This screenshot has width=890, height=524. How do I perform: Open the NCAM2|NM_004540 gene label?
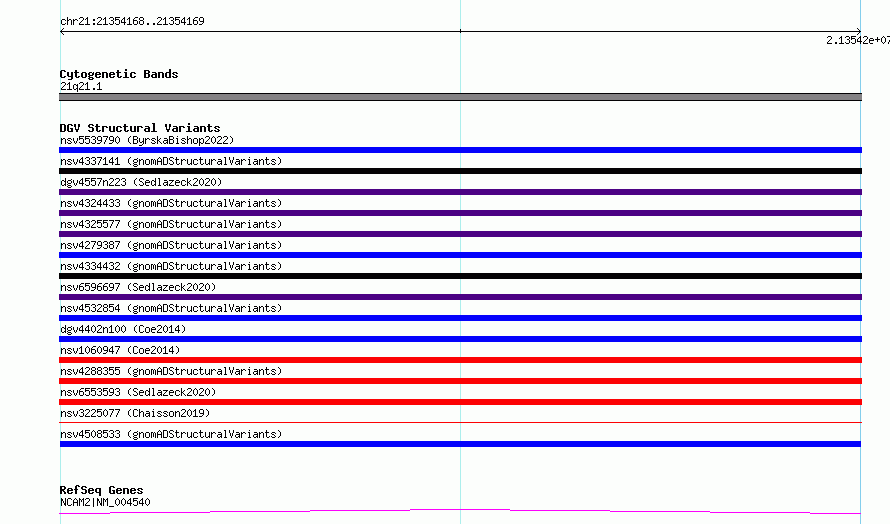[105, 502]
